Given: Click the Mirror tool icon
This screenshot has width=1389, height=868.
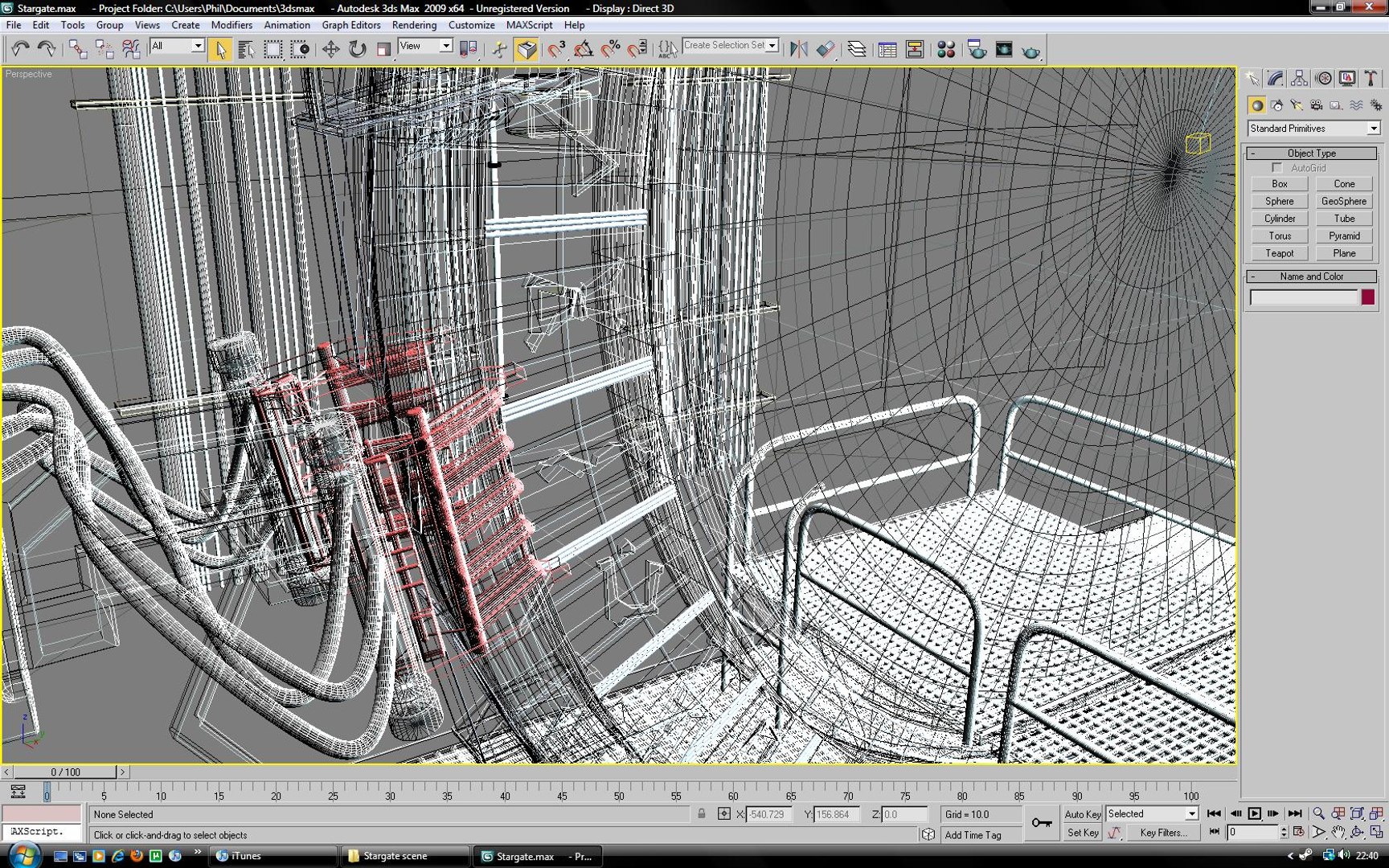Looking at the screenshot, I should click(798, 49).
